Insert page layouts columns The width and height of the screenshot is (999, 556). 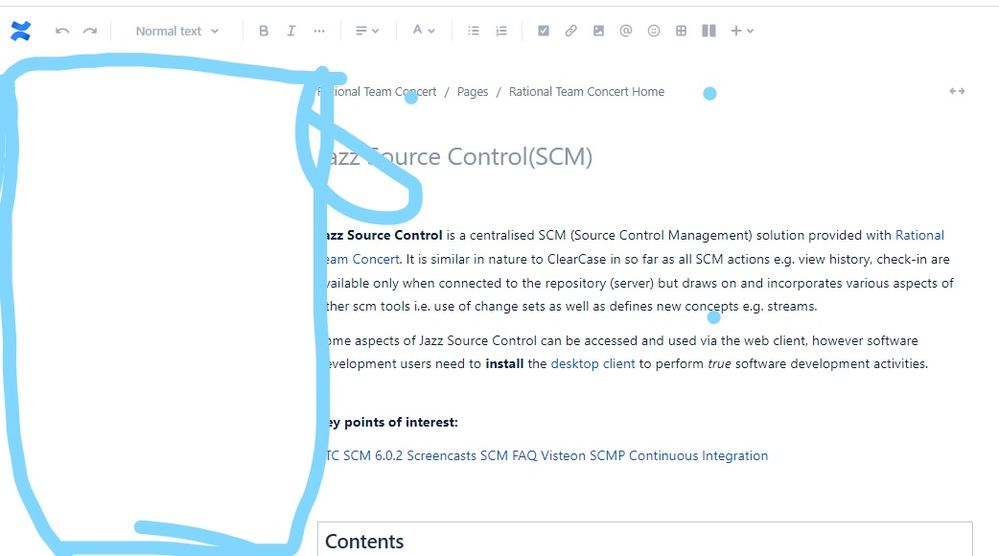click(x=709, y=31)
